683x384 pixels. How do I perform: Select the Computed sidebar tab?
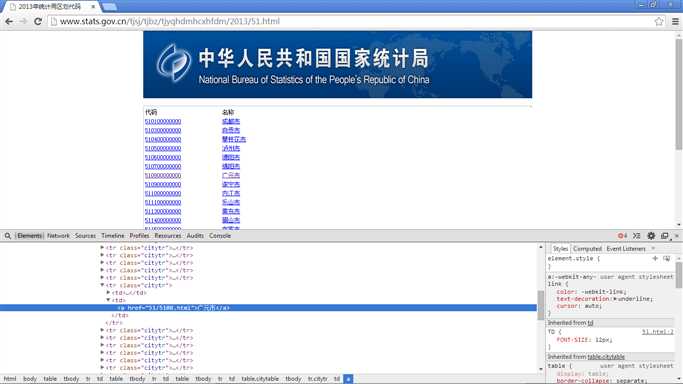pos(587,249)
